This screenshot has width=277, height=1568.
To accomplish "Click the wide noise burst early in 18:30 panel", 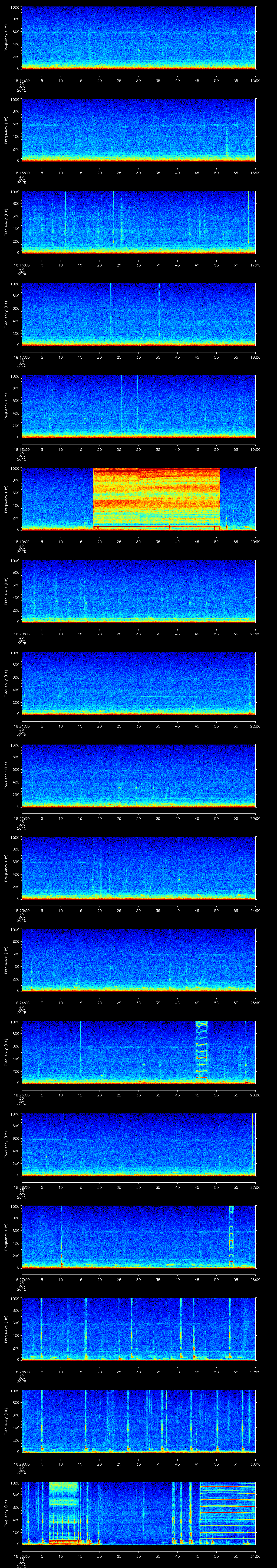I will (64, 1513).
